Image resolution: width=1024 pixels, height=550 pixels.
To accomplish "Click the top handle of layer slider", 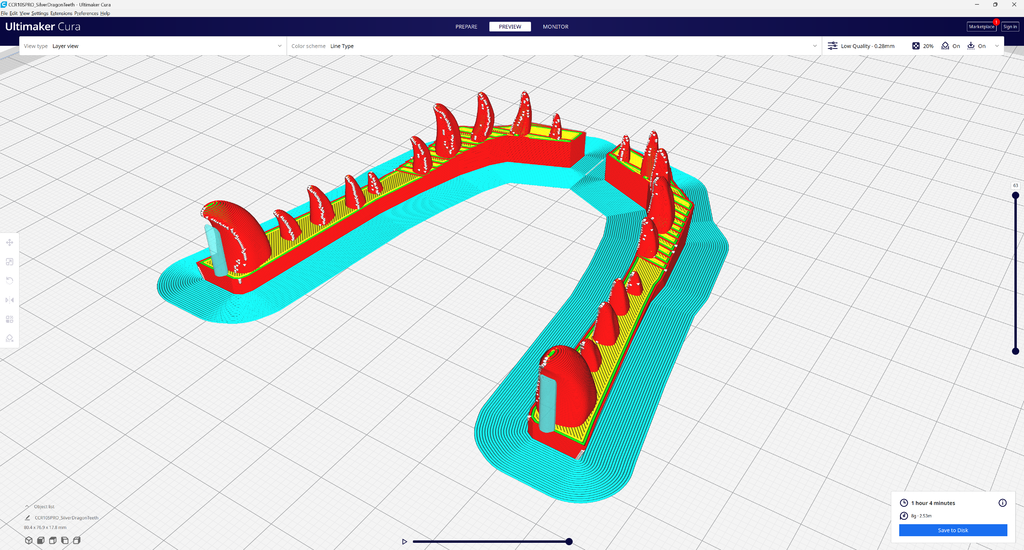I will point(1016,195).
